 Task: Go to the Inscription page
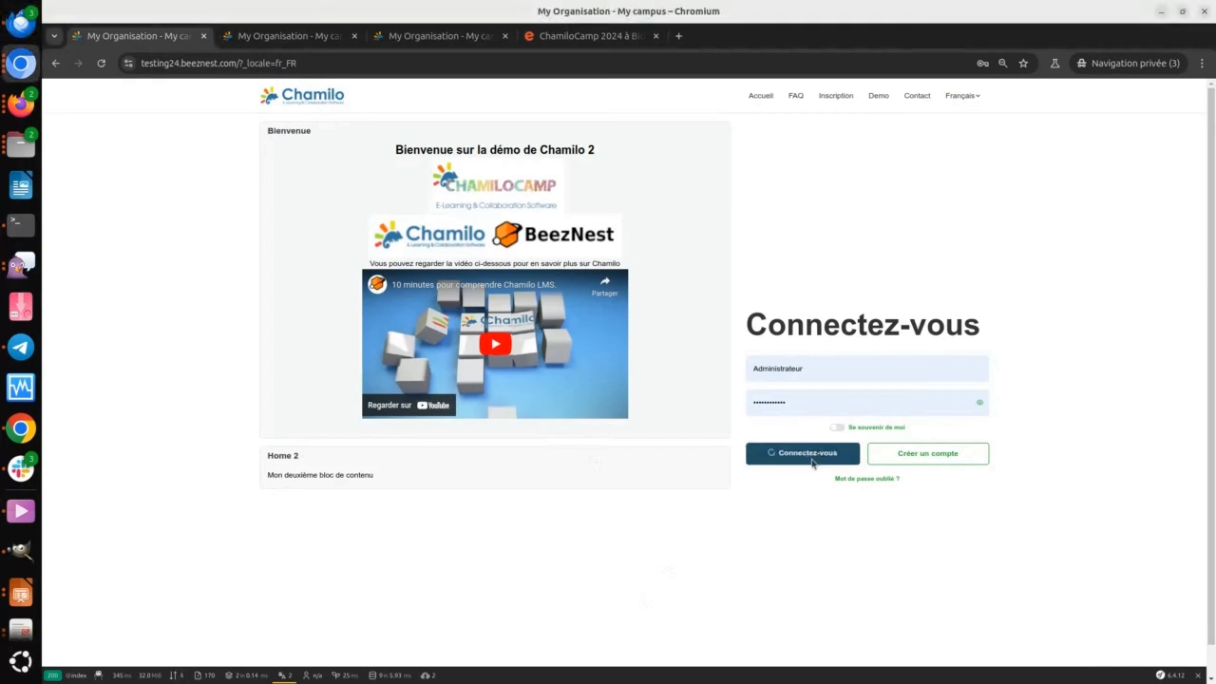click(x=835, y=96)
